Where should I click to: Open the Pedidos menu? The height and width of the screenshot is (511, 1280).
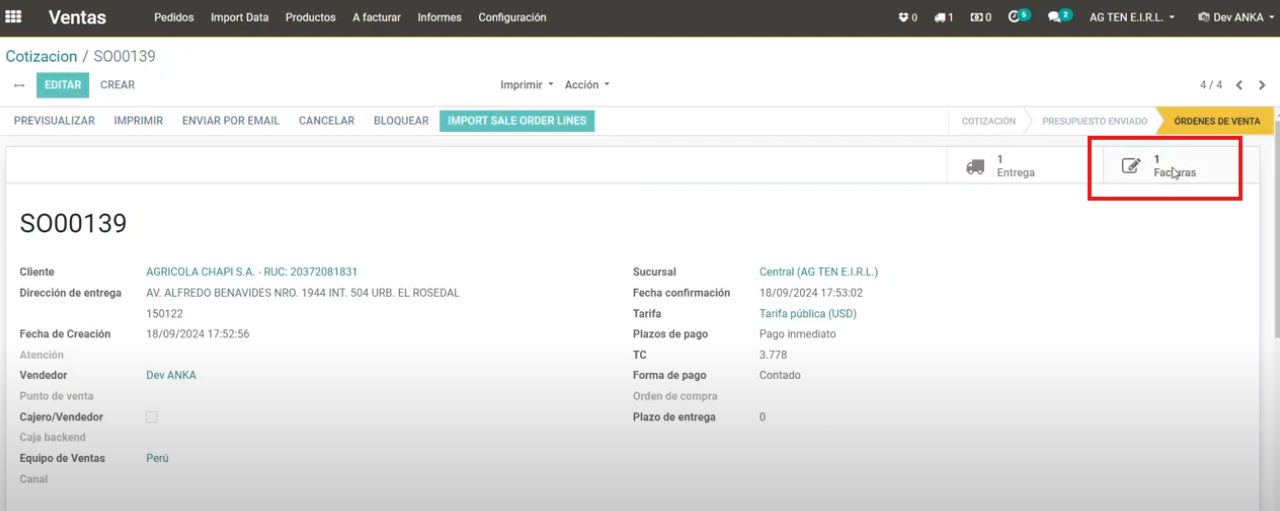(x=174, y=17)
